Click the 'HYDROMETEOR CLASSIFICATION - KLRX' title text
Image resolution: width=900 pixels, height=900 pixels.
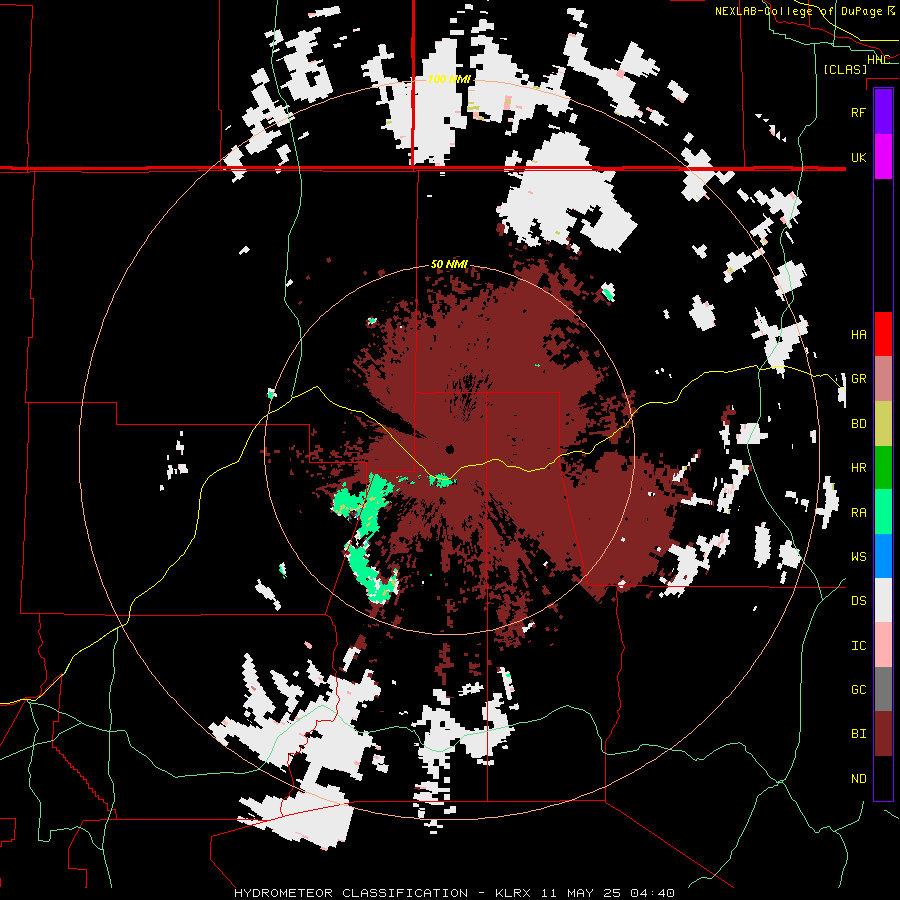(385, 893)
